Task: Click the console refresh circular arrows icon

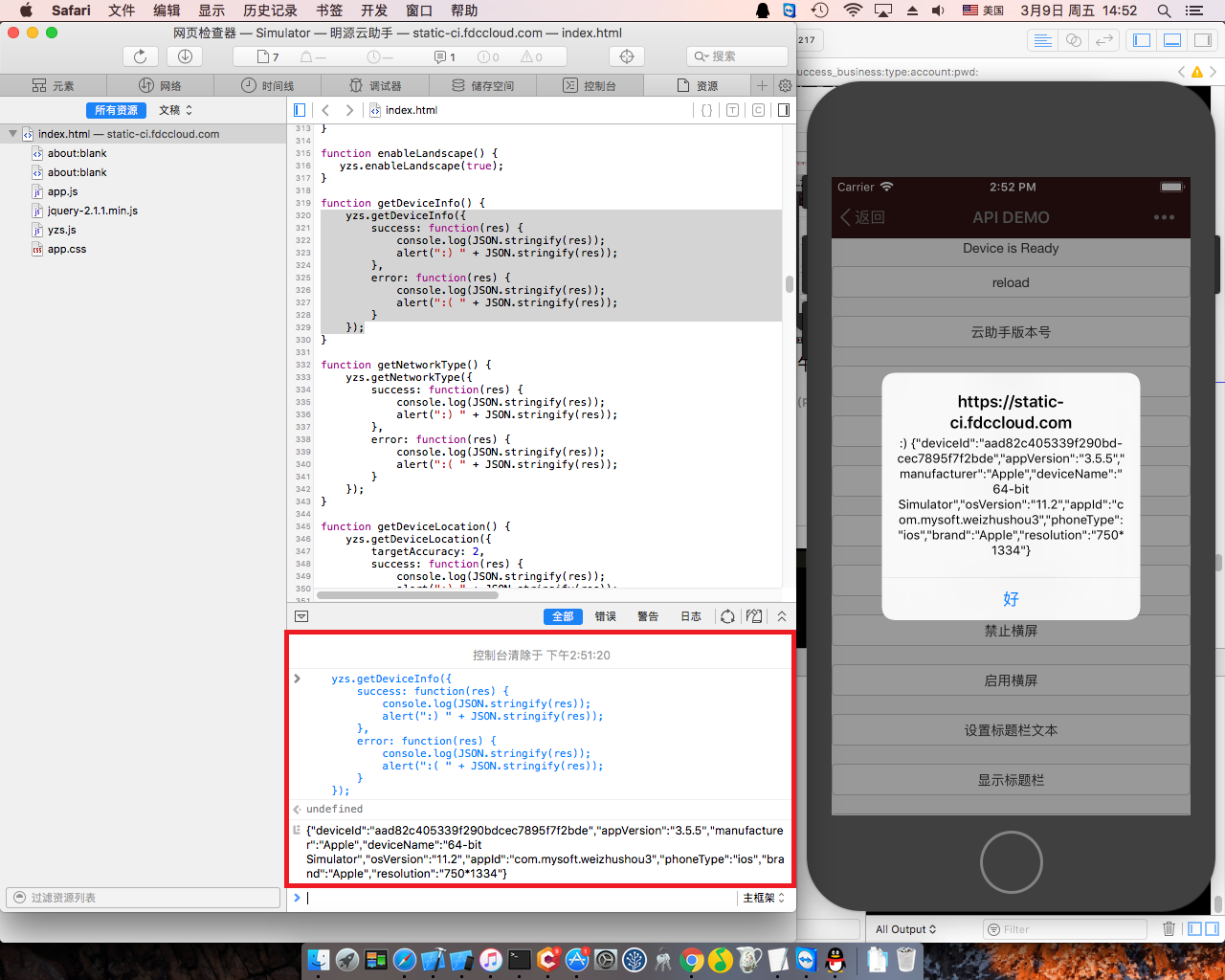Action: [x=727, y=616]
